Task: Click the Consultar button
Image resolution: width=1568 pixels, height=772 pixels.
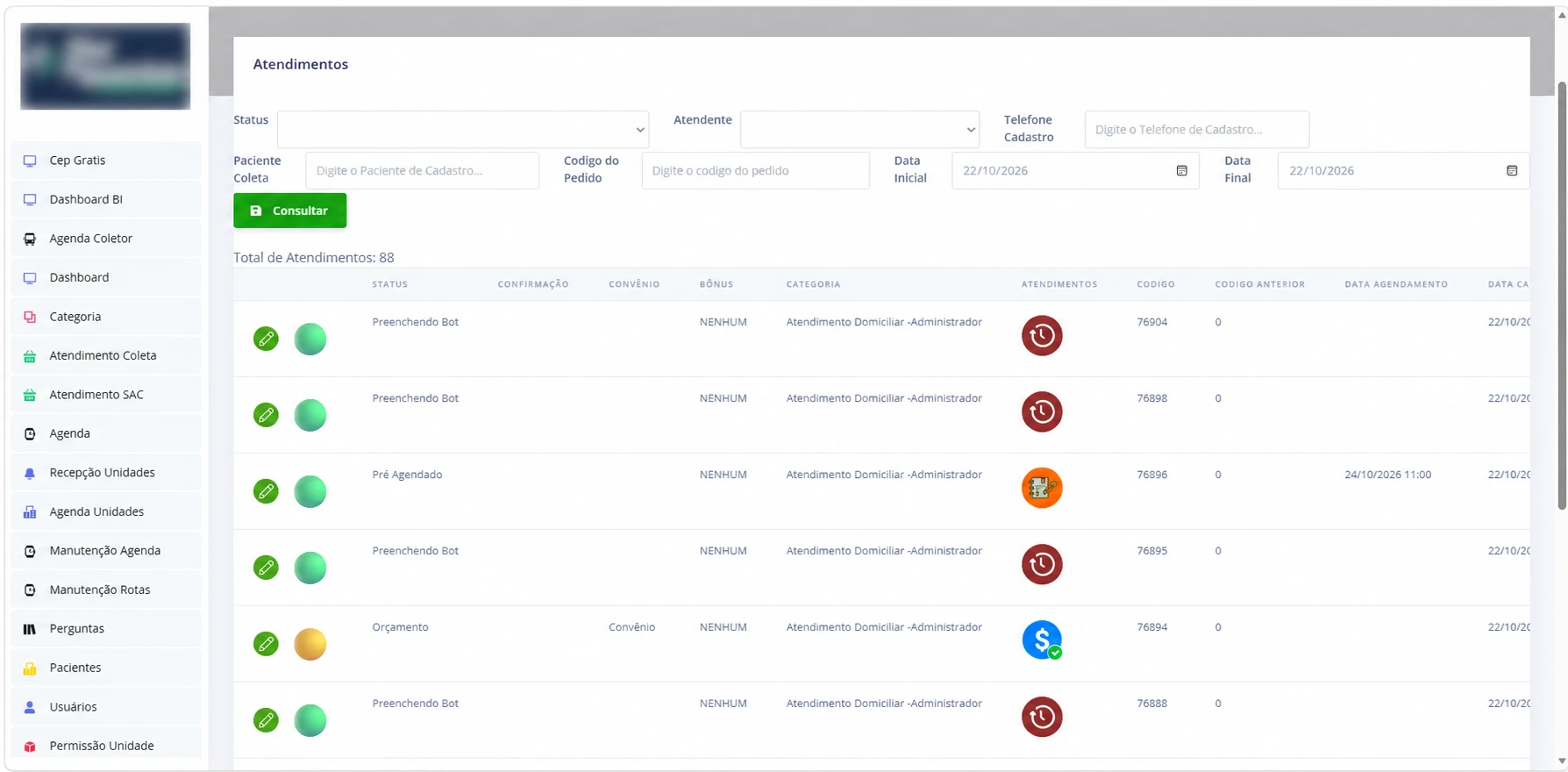Action: pos(289,211)
